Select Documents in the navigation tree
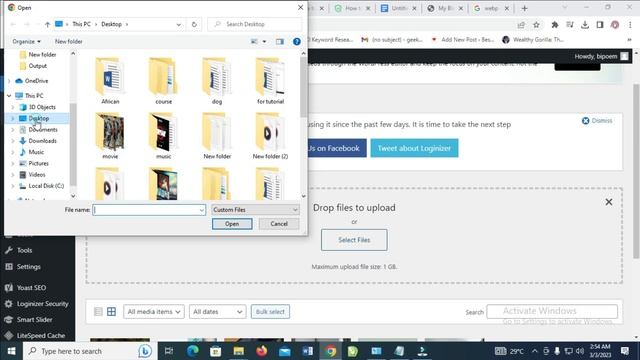640x360 pixels. (43, 129)
